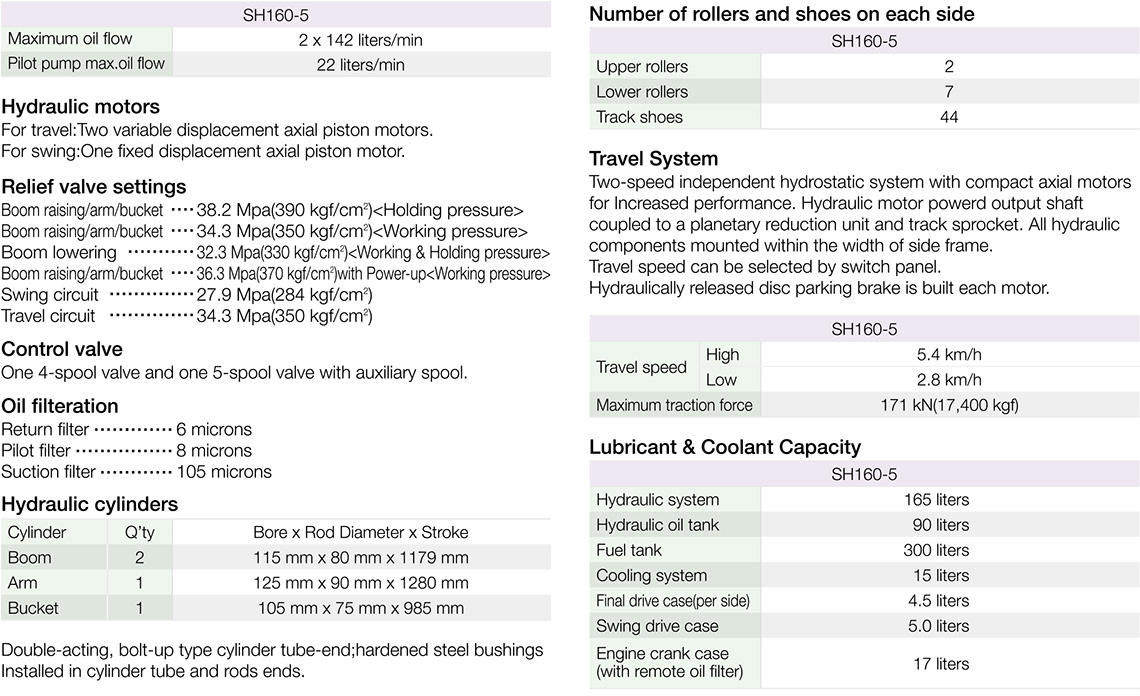
Task: Select the Hydraulic cylinders heading
Action: (90, 504)
